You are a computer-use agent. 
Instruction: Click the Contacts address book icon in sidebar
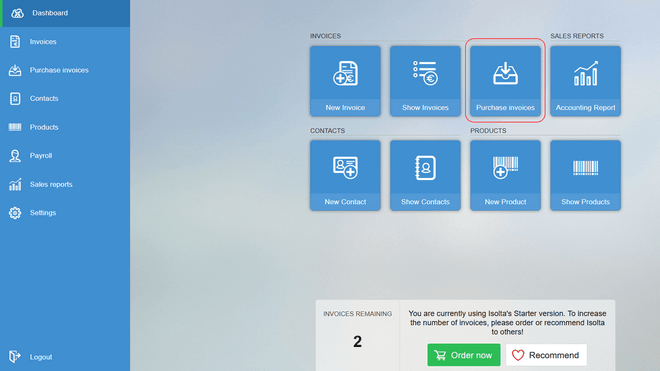[15, 99]
